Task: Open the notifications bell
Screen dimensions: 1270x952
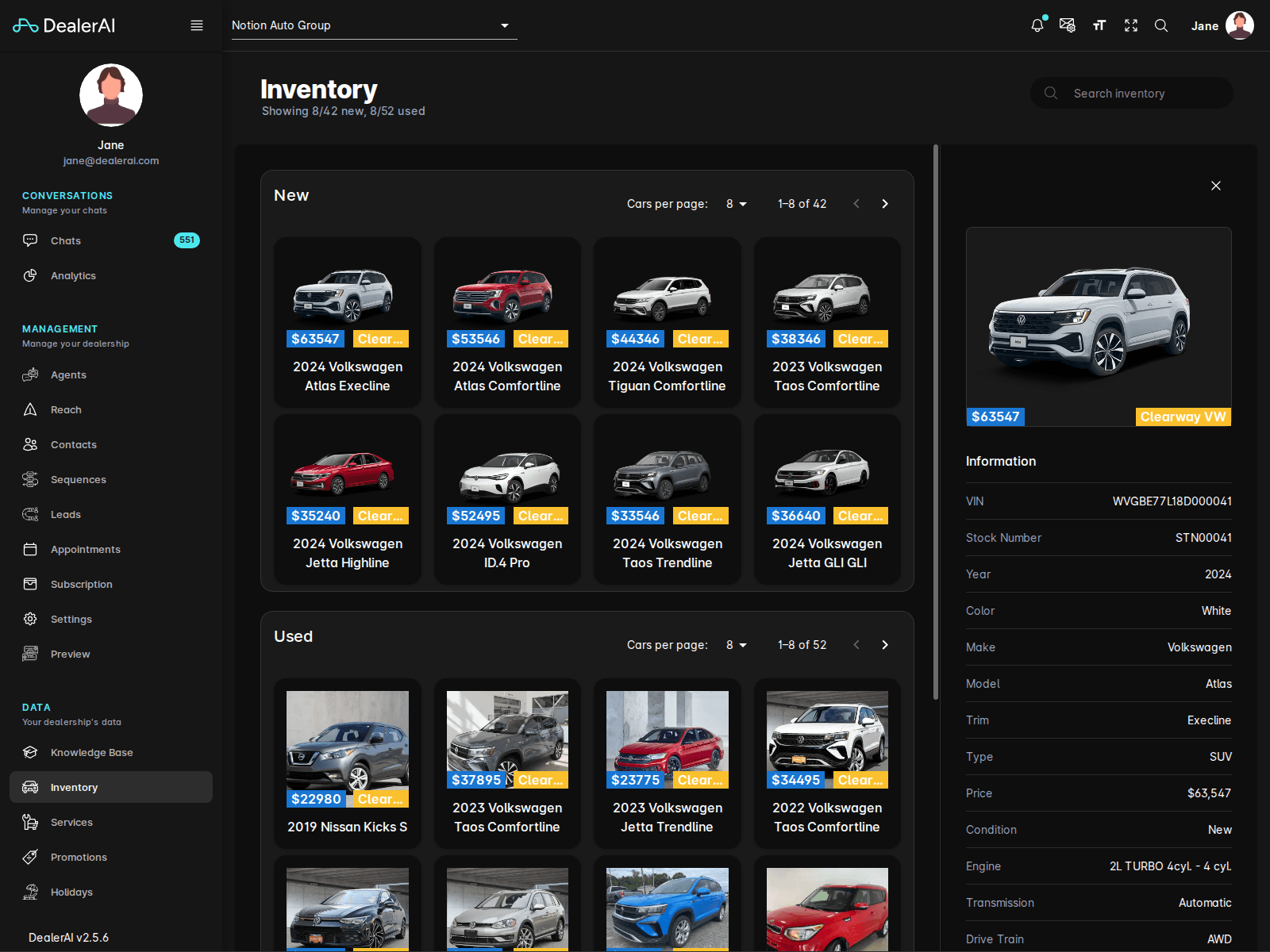Action: pyautogui.click(x=1037, y=25)
